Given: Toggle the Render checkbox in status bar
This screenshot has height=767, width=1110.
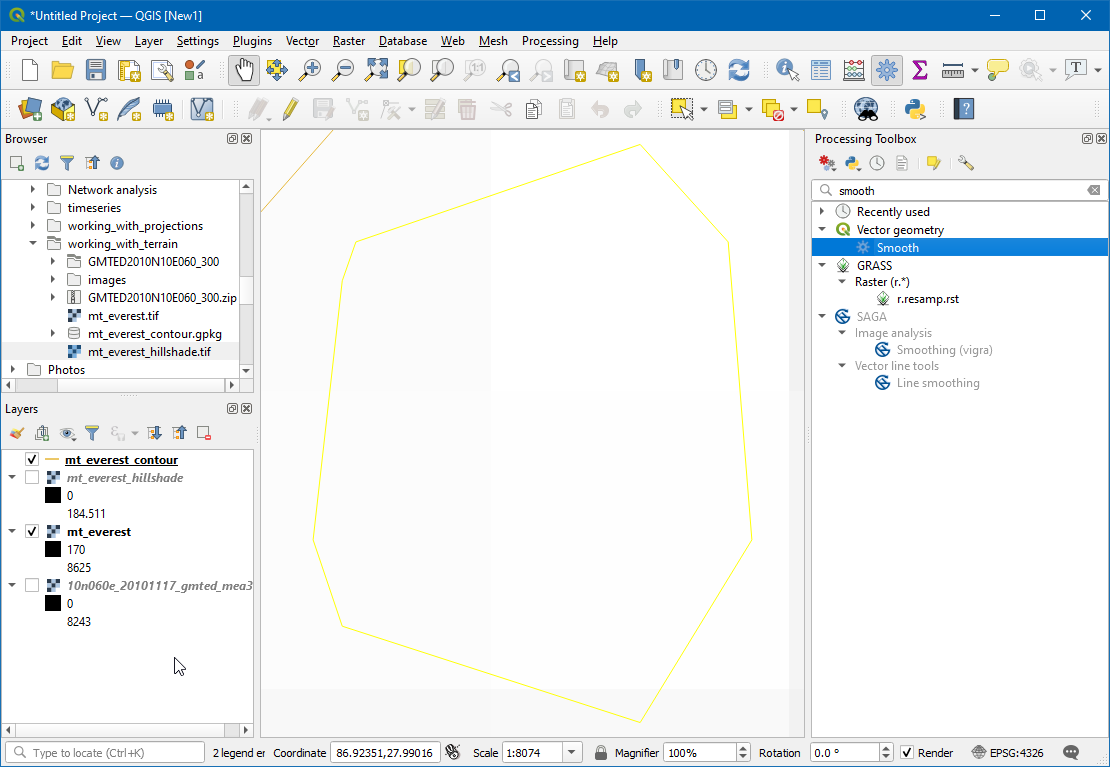Looking at the screenshot, I should (x=907, y=753).
